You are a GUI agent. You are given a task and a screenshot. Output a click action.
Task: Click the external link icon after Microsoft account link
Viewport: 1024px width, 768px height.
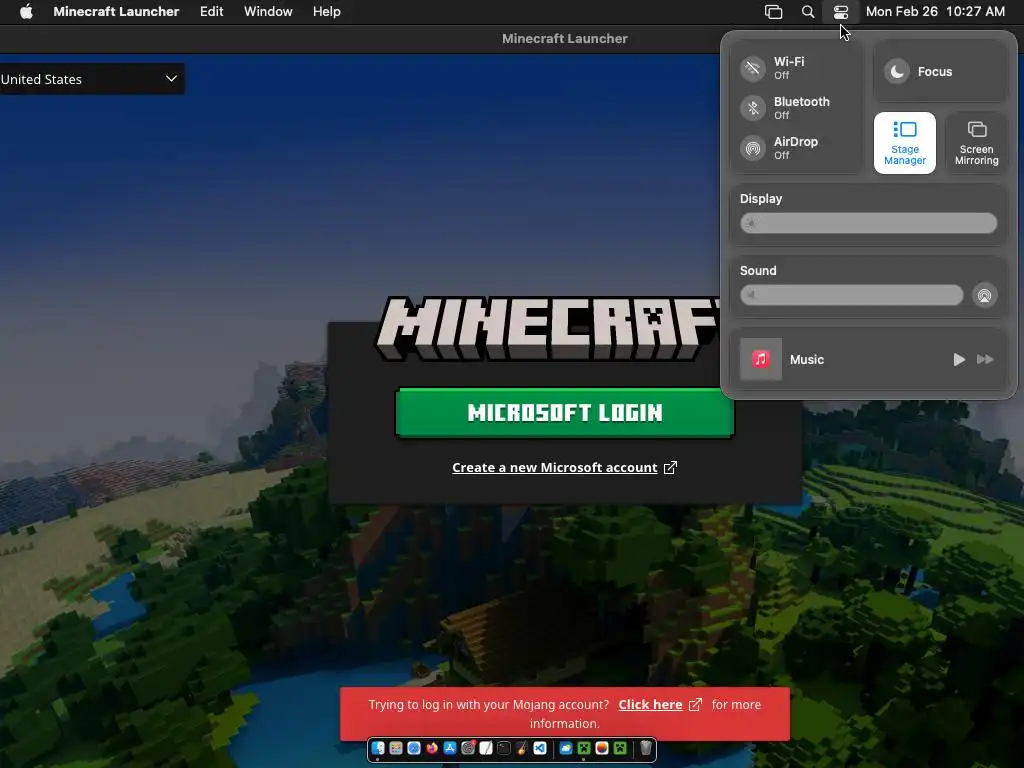(x=670, y=468)
